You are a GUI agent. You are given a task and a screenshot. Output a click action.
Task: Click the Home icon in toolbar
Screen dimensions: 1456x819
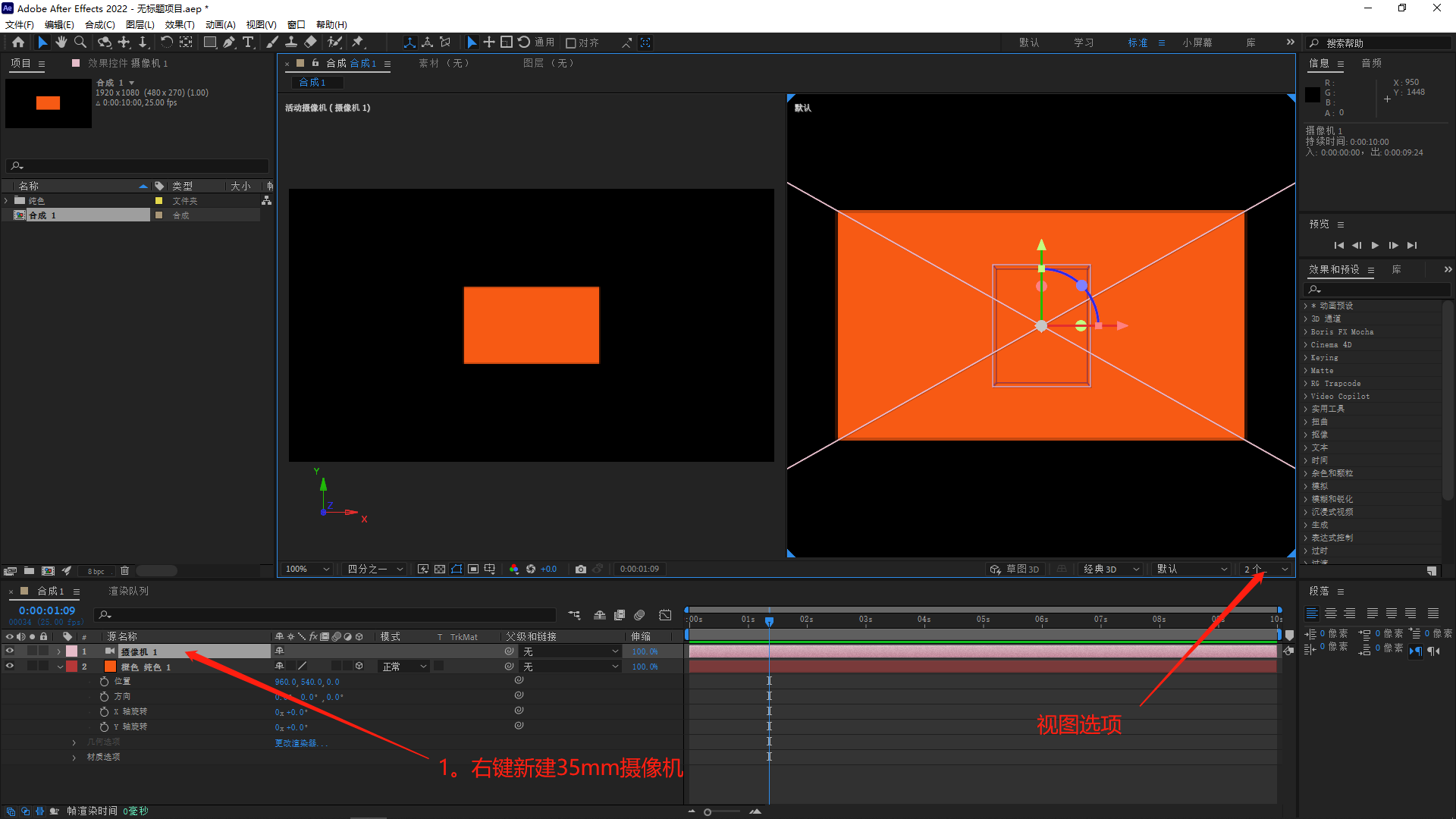coord(18,42)
